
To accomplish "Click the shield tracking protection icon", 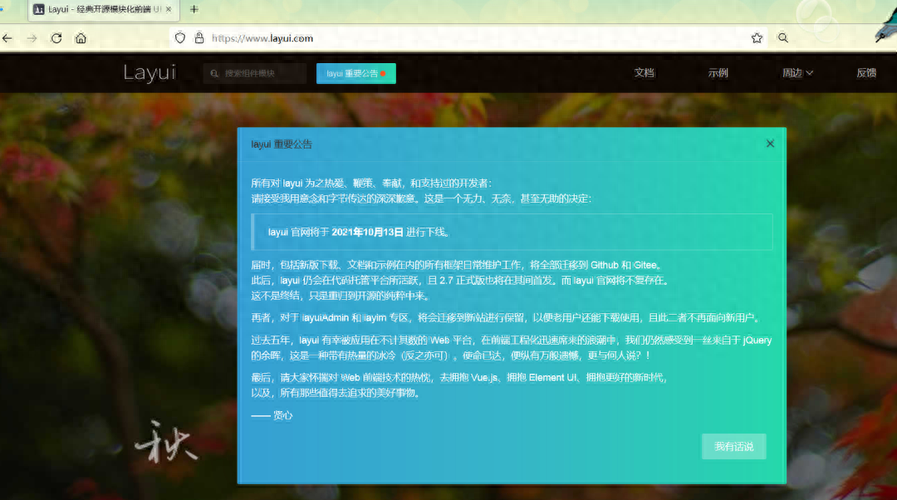I will [x=180, y=38].
